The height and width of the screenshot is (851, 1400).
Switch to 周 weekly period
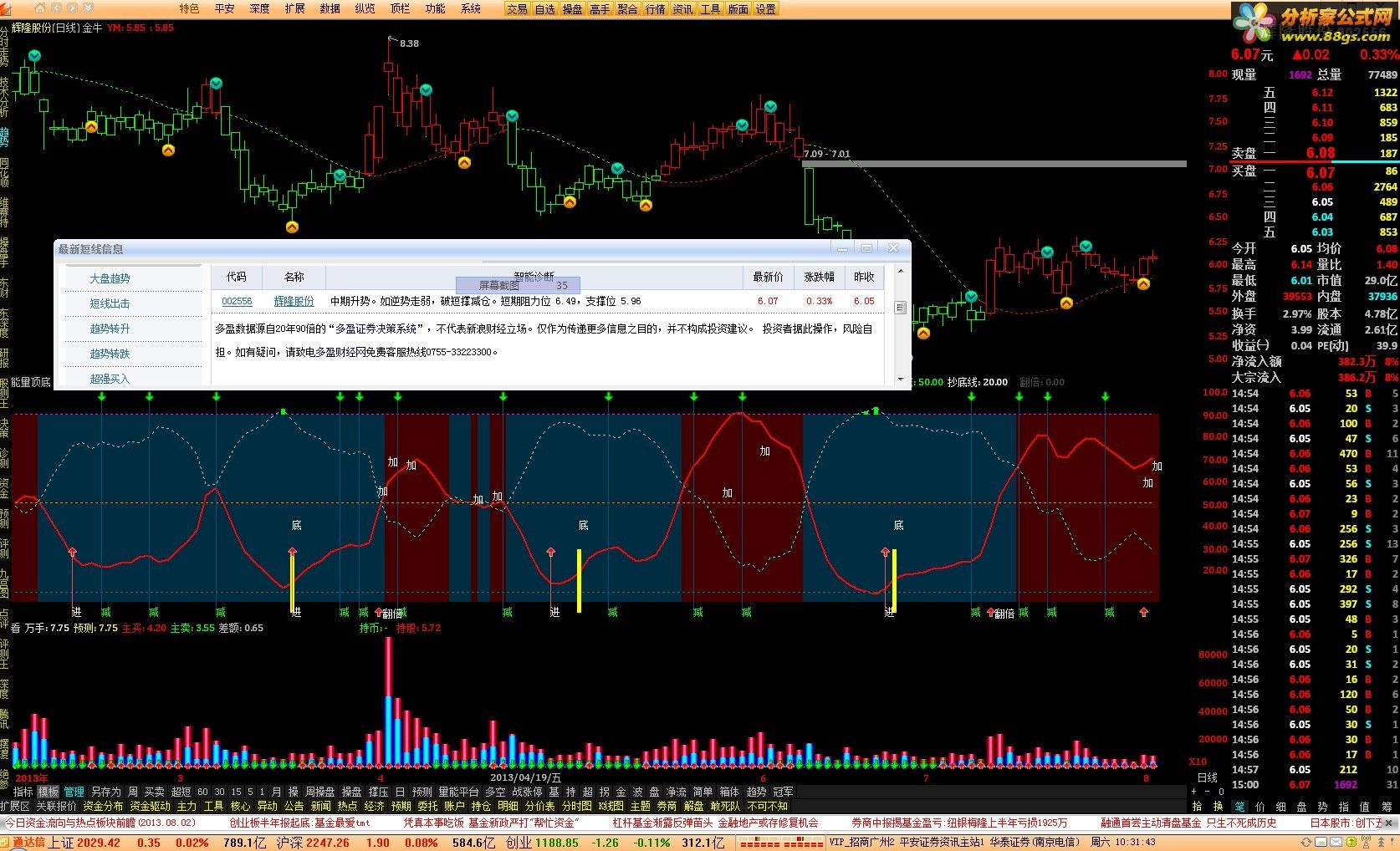coord(132,792)
